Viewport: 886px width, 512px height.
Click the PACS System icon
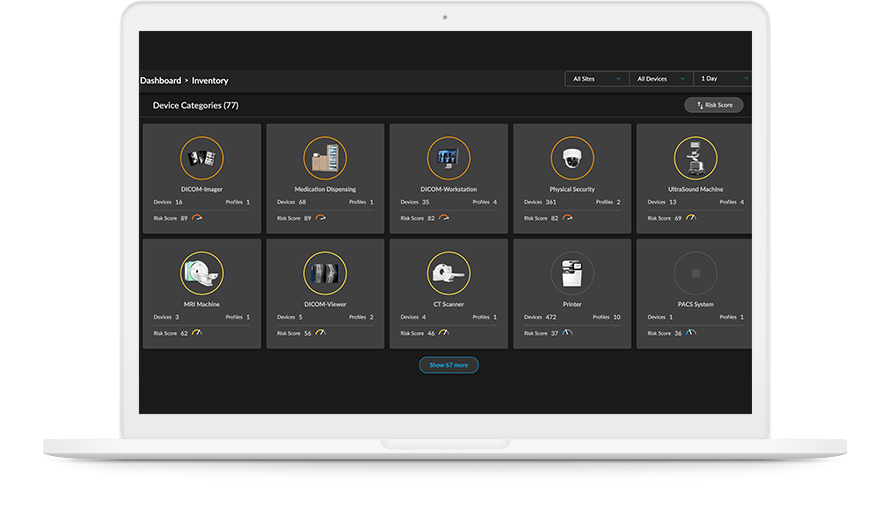point(695,273)
